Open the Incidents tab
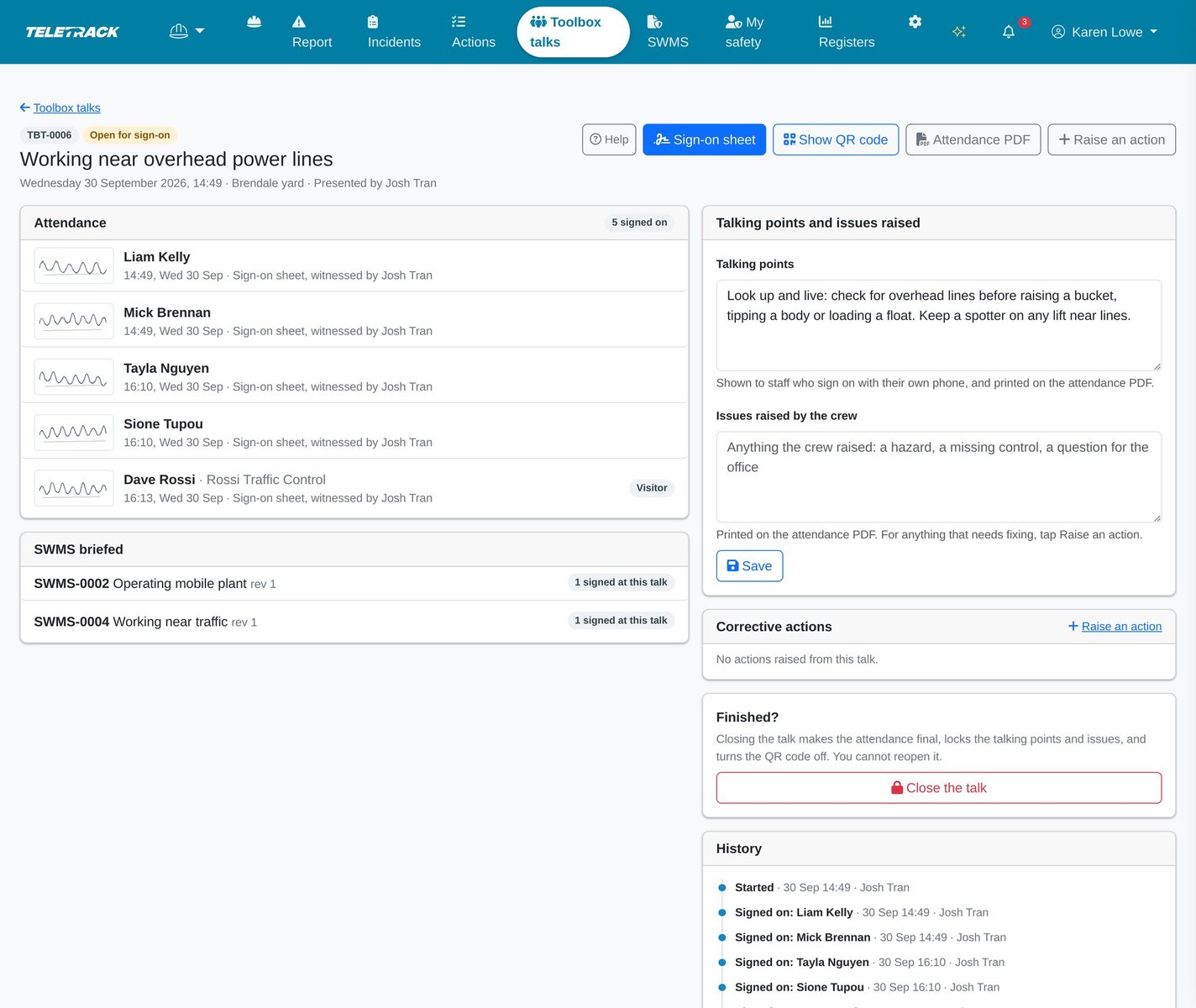Image resolution: width=1196 pixels, height=1008 pixels. pos(394,32)
